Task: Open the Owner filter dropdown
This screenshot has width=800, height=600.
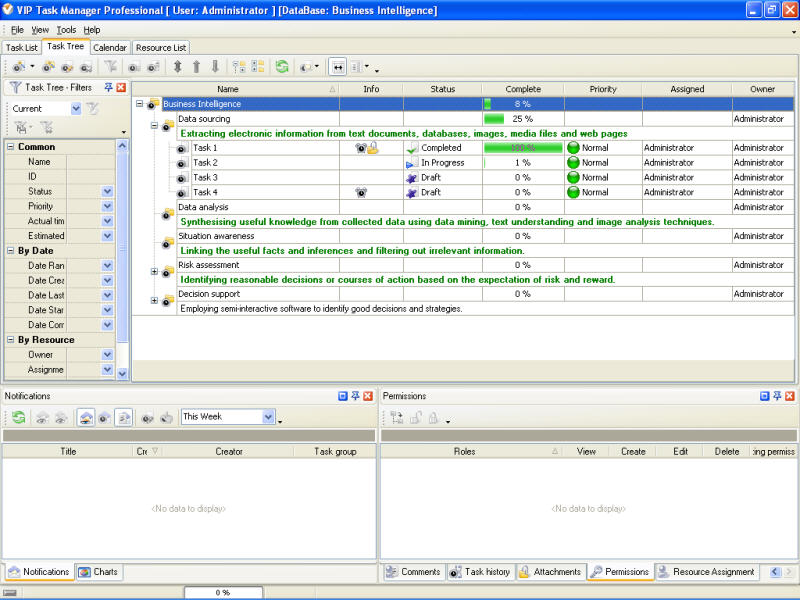Action: [107, 355]
